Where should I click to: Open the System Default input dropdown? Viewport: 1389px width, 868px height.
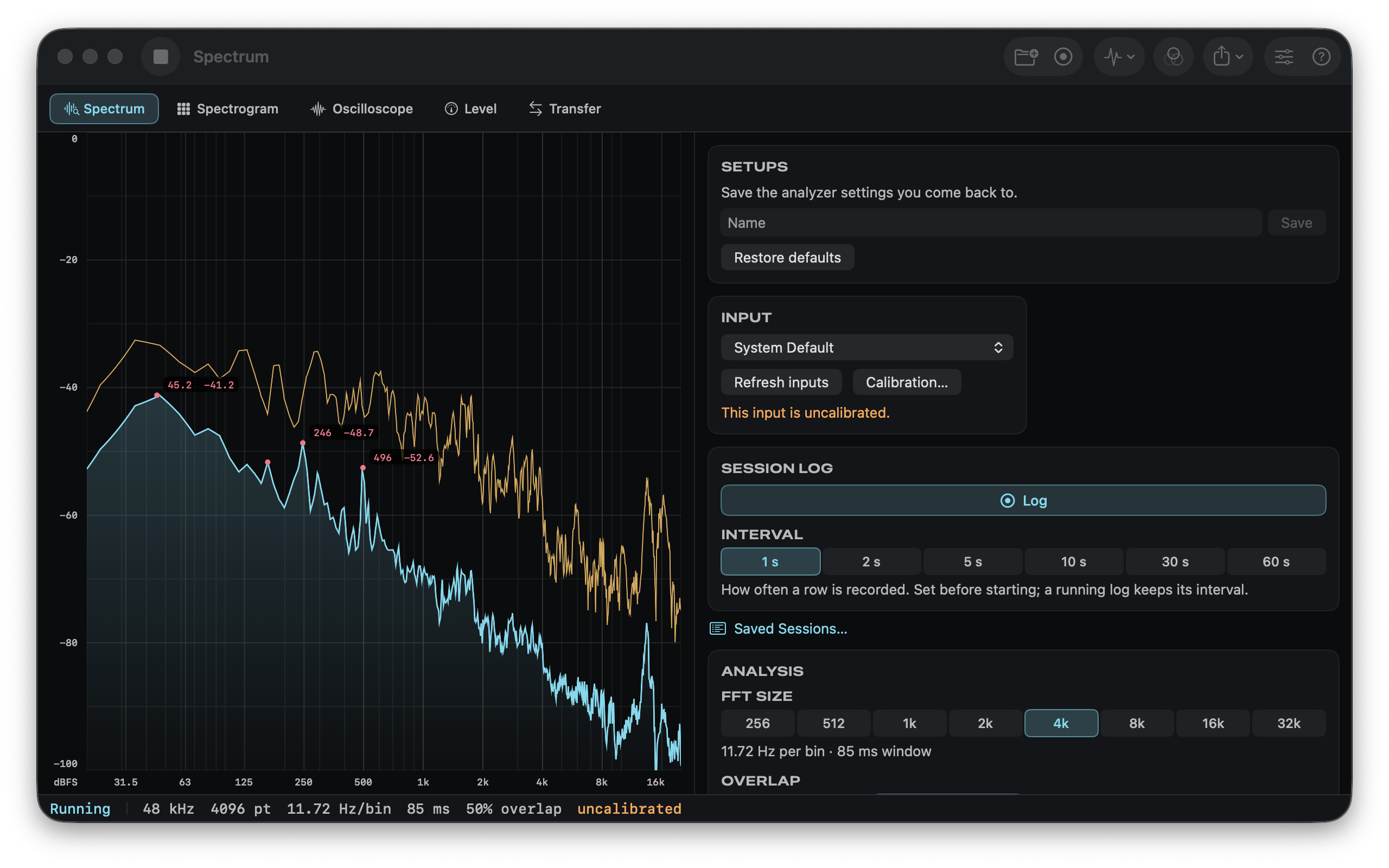[x=866, y=347]
